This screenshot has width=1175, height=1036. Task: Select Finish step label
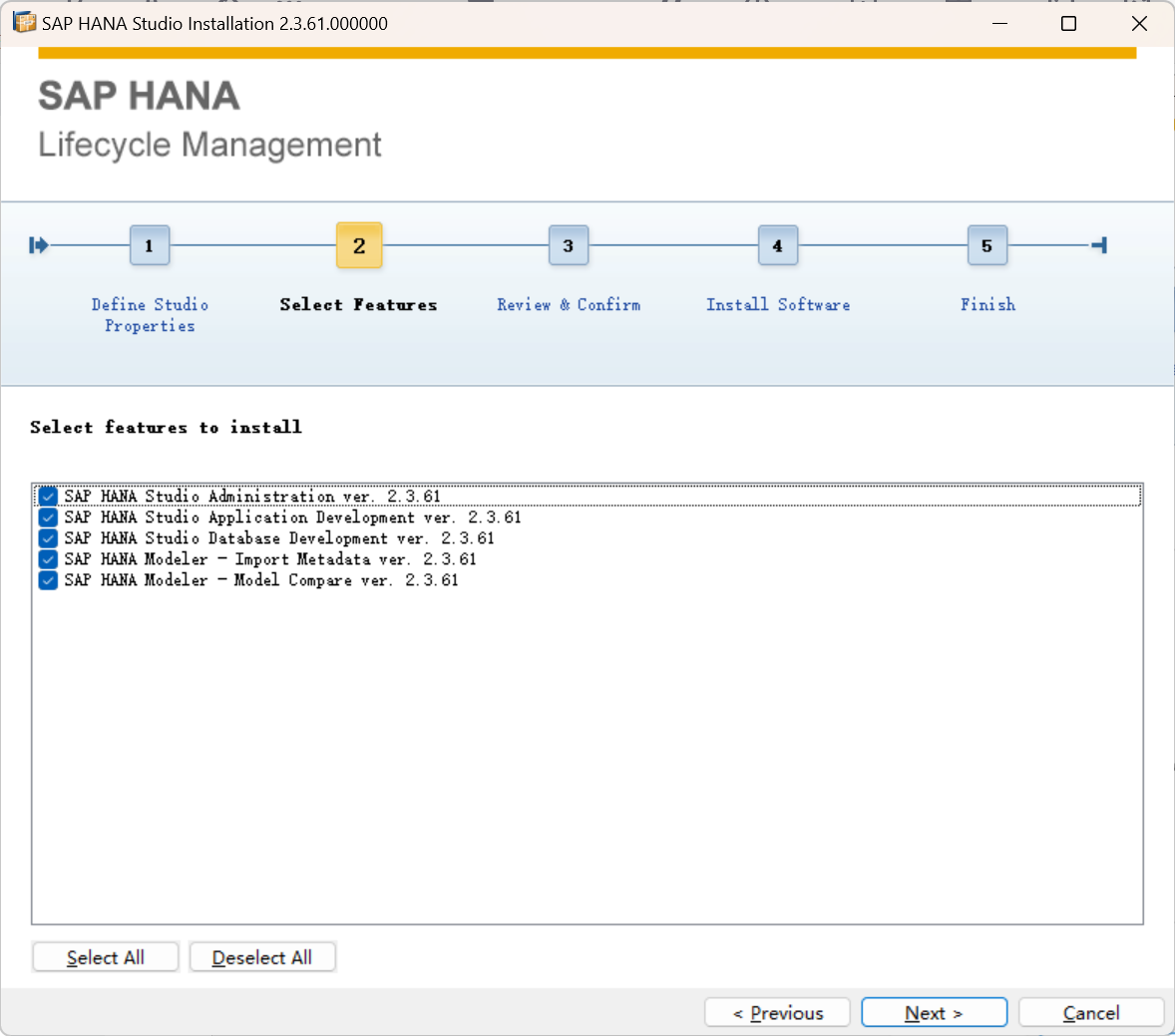[987, 305]
